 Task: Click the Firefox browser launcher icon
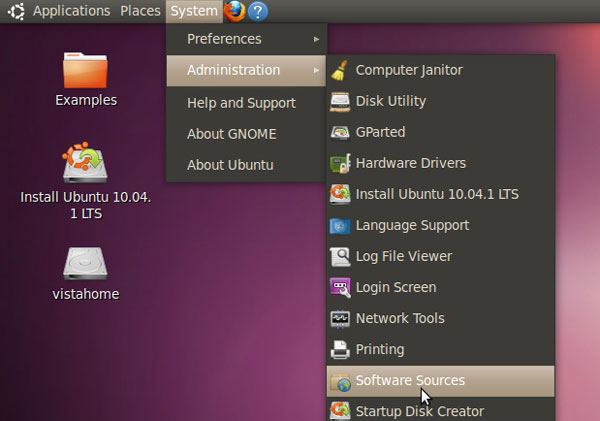pyautogui.click(x=234, y=11)
